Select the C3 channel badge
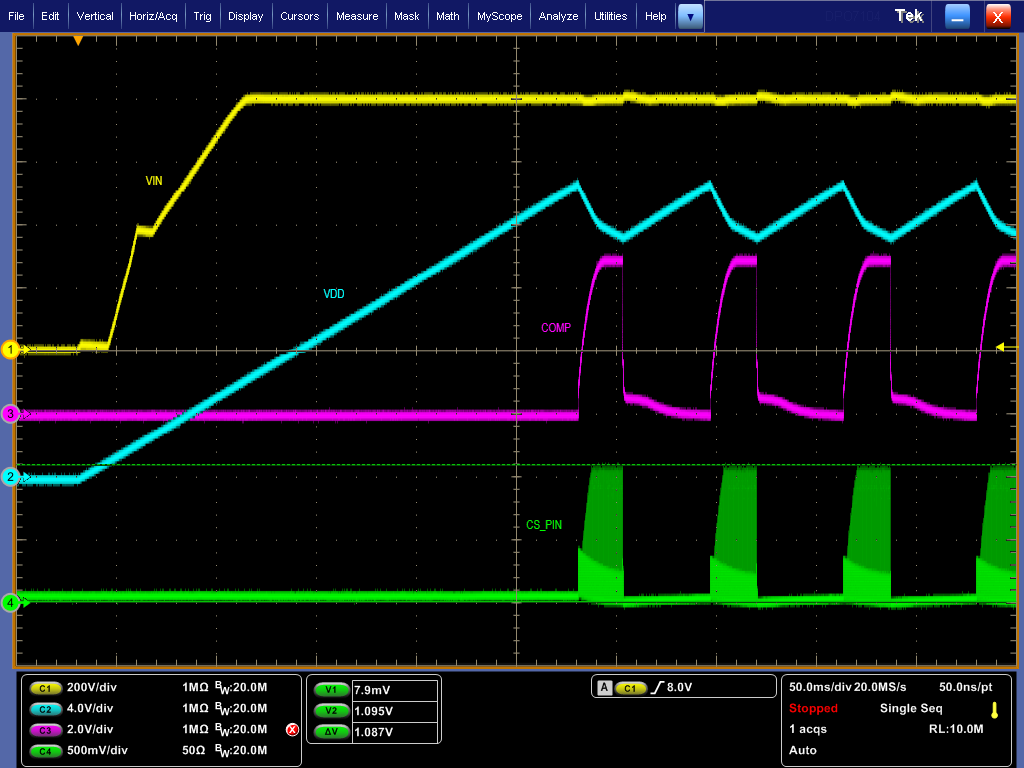The width and height of the screenshot is (1024, 768). tap(45, 730)
